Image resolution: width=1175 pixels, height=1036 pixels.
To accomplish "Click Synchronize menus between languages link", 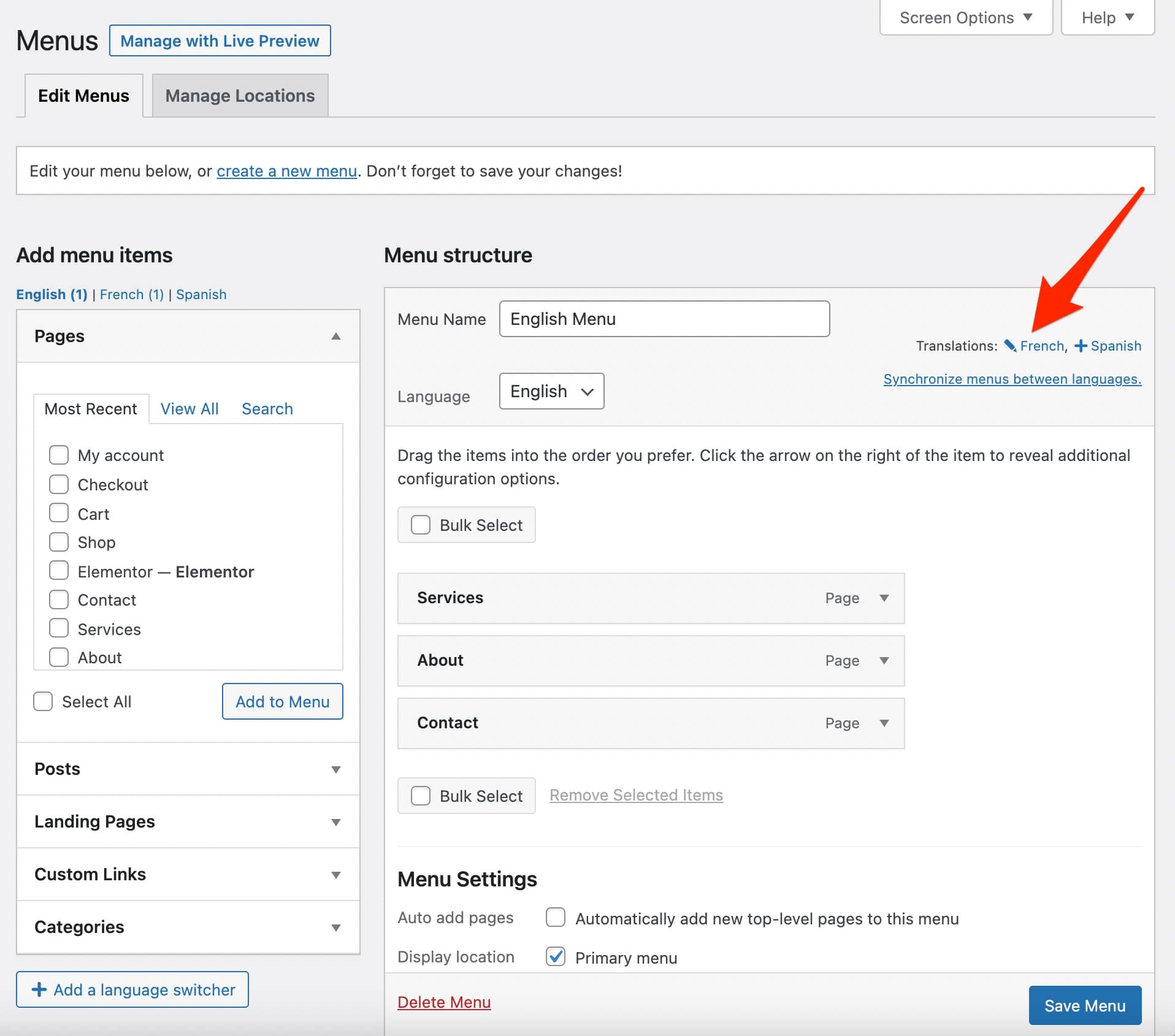I will coord(1012,379).
